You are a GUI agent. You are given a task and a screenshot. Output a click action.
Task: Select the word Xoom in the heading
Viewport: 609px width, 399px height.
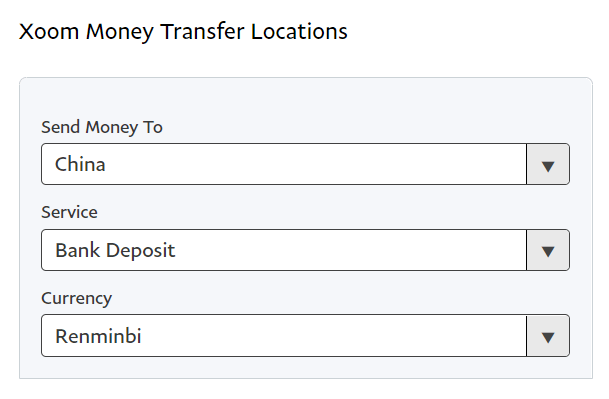(x=49, y=32)
